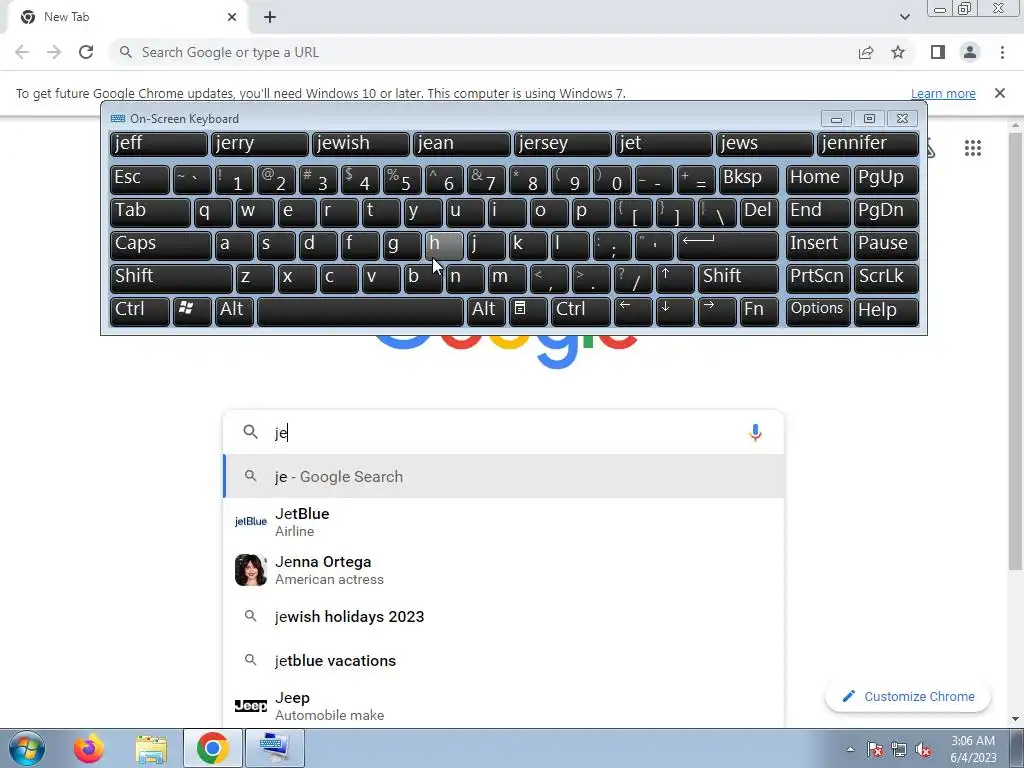Viewport: 1024px width, 768px height.
Task: Toggle right Alt key on On-Screen Keyboard
Action: pos(486,311)
